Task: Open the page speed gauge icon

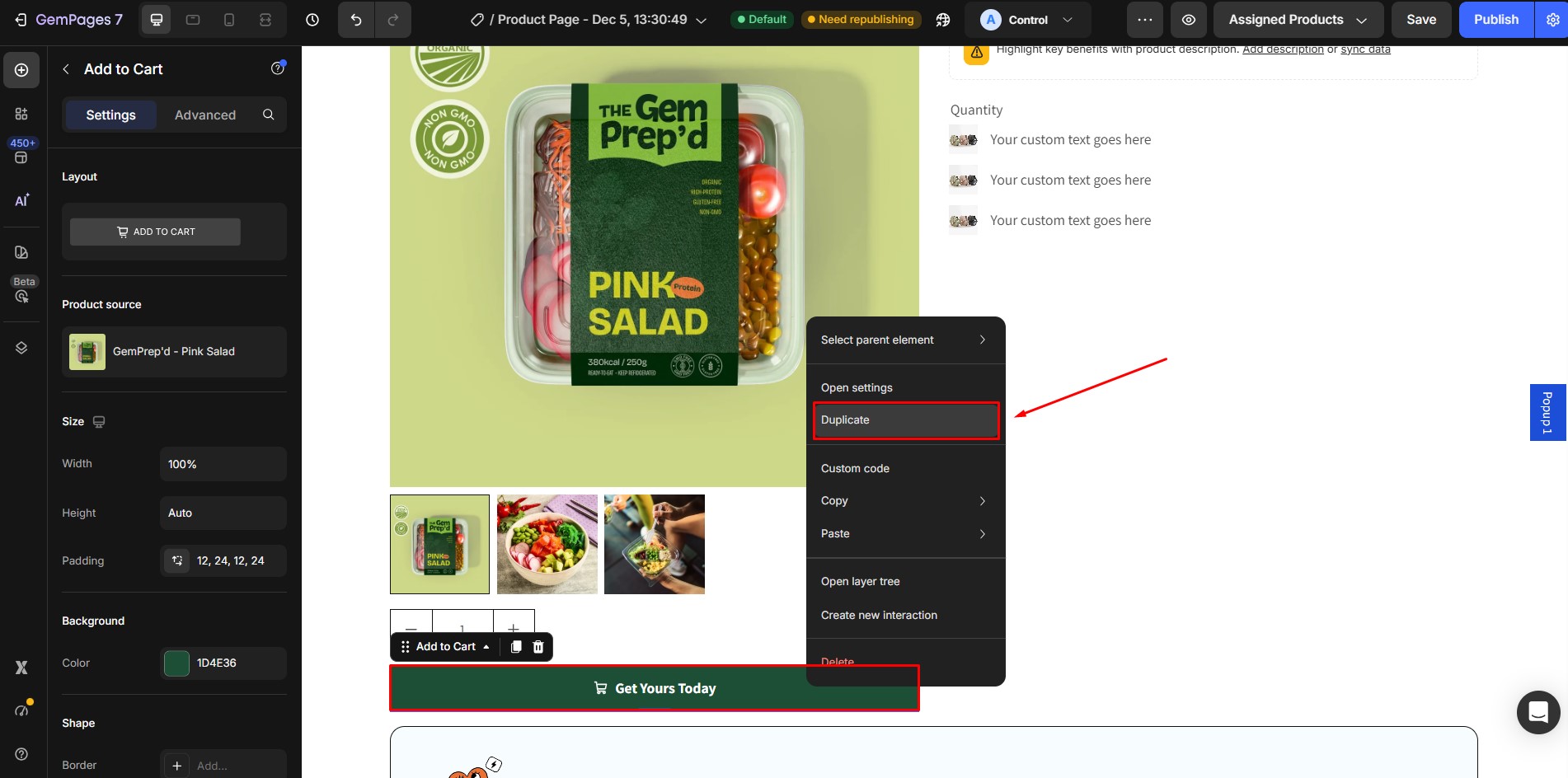Action: pos(21,710)
